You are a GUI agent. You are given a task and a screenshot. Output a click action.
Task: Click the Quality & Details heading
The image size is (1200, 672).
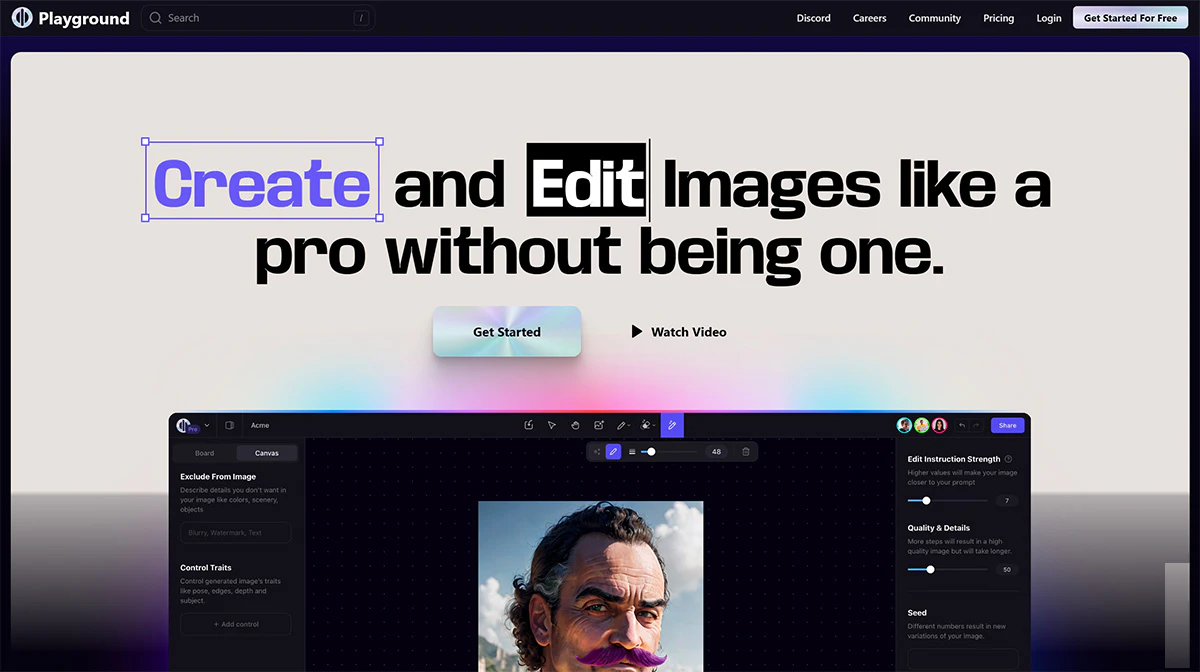pyautogui.click(x=939, y=528)
